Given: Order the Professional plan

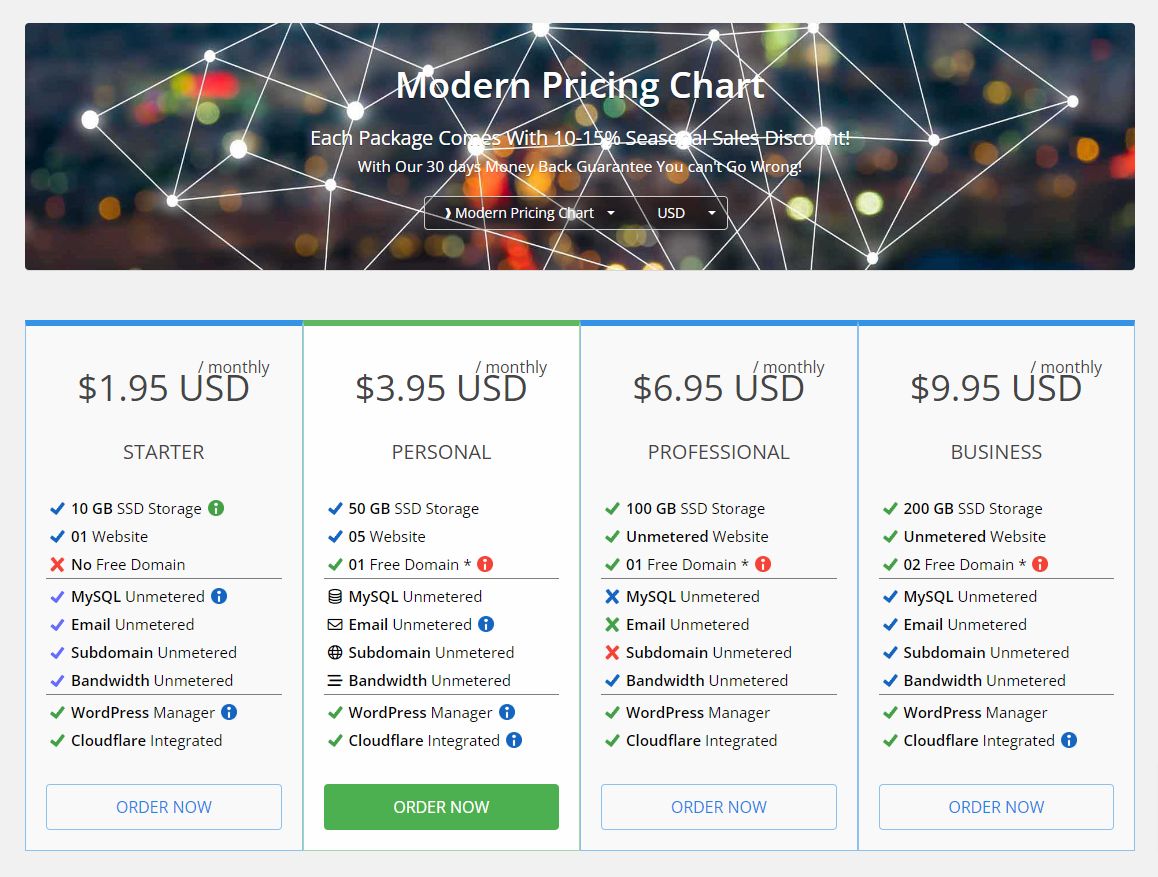Looking at the screenshot, I should (718, 807).
